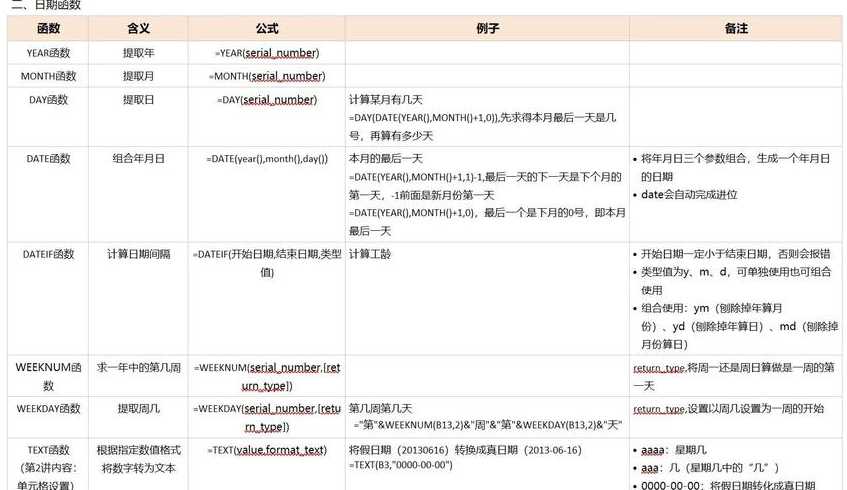Click the 提取年 meaning cell
847x490 pixels.
[x=138, y=53]
